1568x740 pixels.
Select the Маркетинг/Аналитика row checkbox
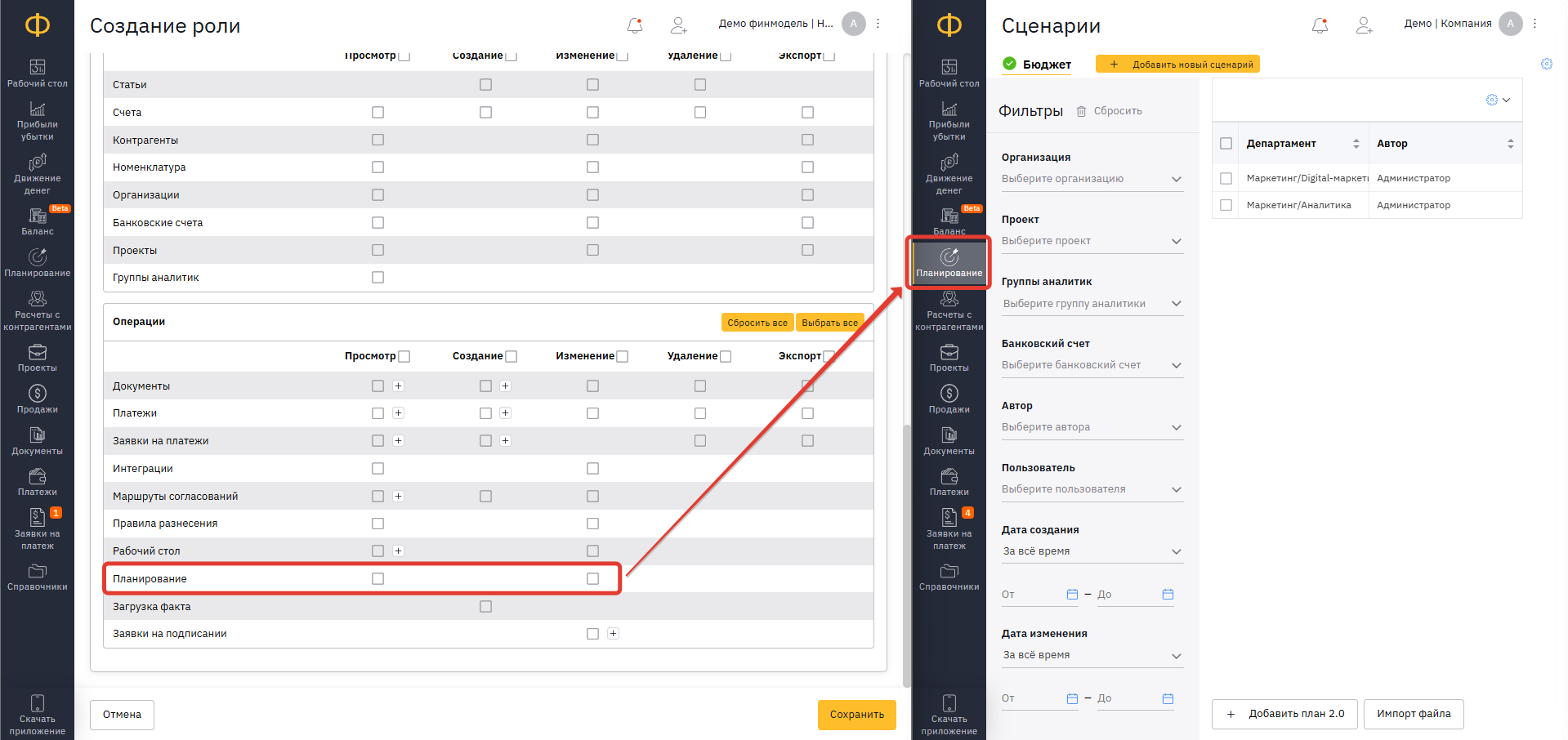click(1226, 205)
